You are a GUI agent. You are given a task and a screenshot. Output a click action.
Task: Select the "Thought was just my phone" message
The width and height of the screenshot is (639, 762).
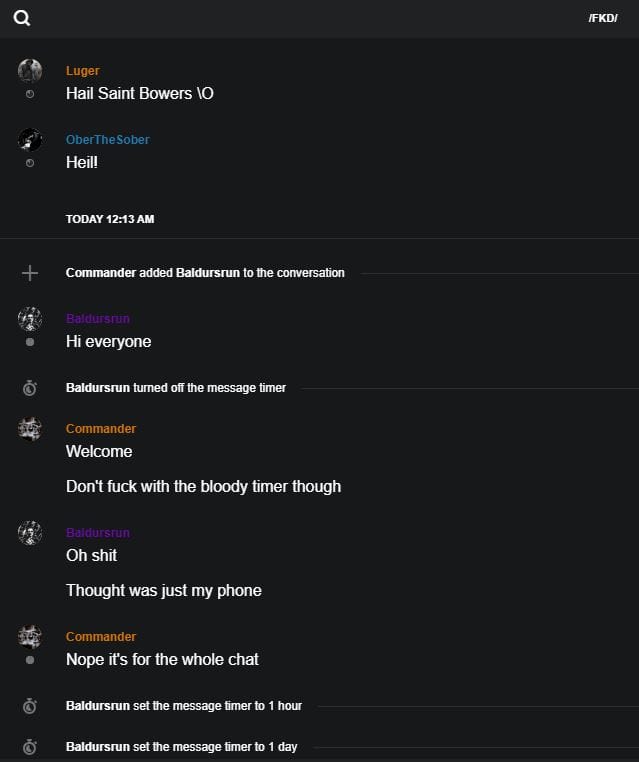tap(164, 591)
